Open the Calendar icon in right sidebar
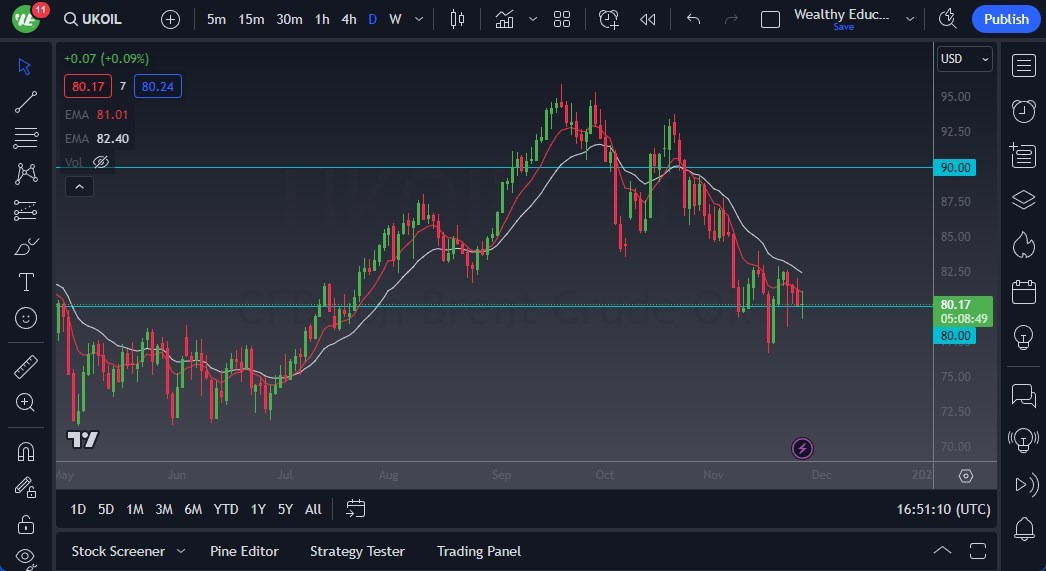 [x=1023, y=291]
